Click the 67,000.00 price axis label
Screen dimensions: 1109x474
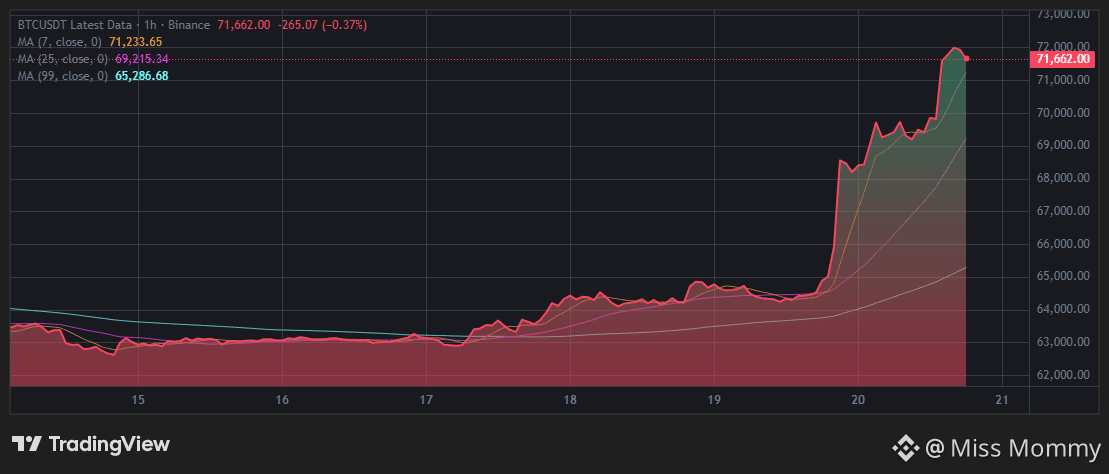[1062, 211]
